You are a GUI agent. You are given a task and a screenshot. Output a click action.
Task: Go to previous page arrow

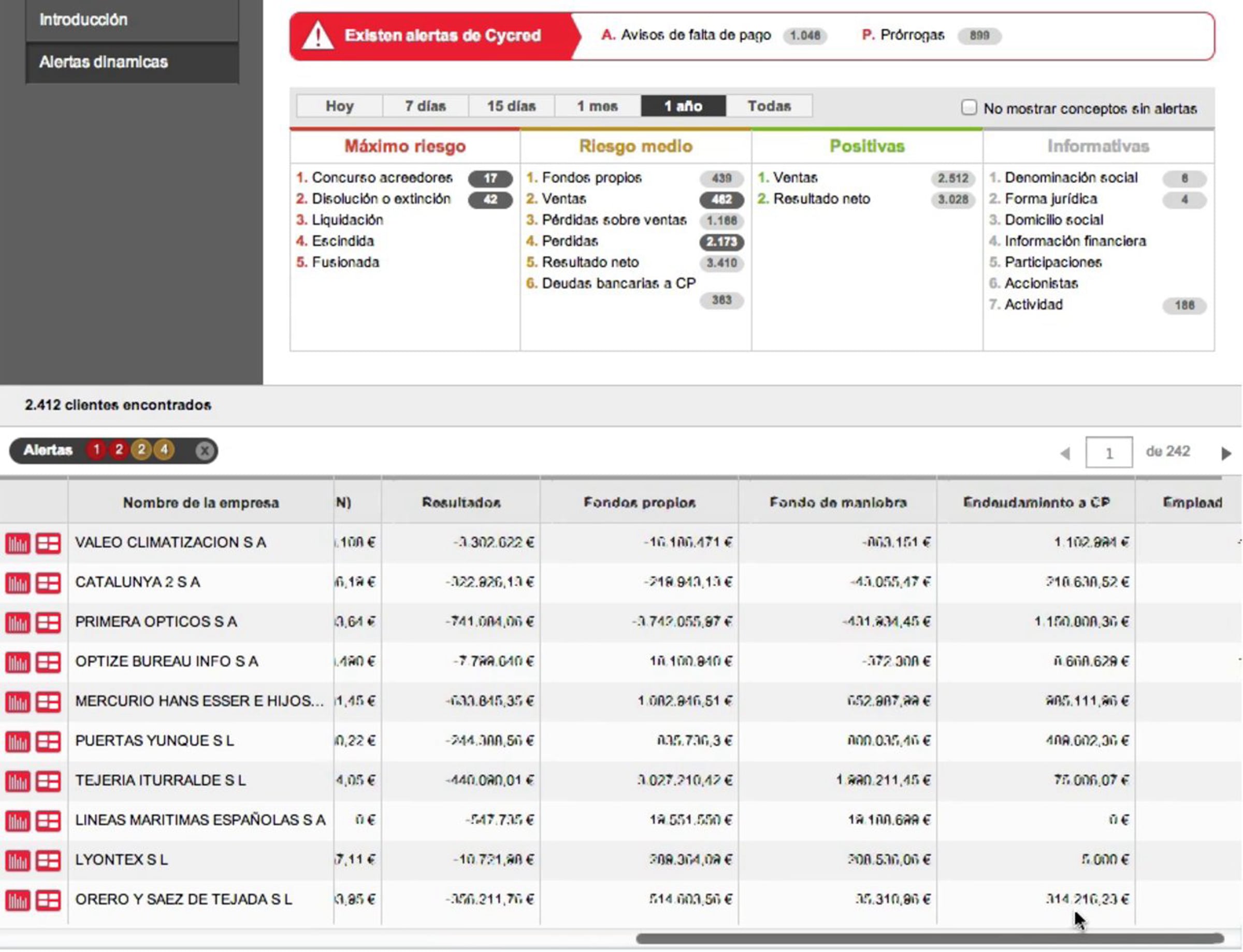[1065, 453]
